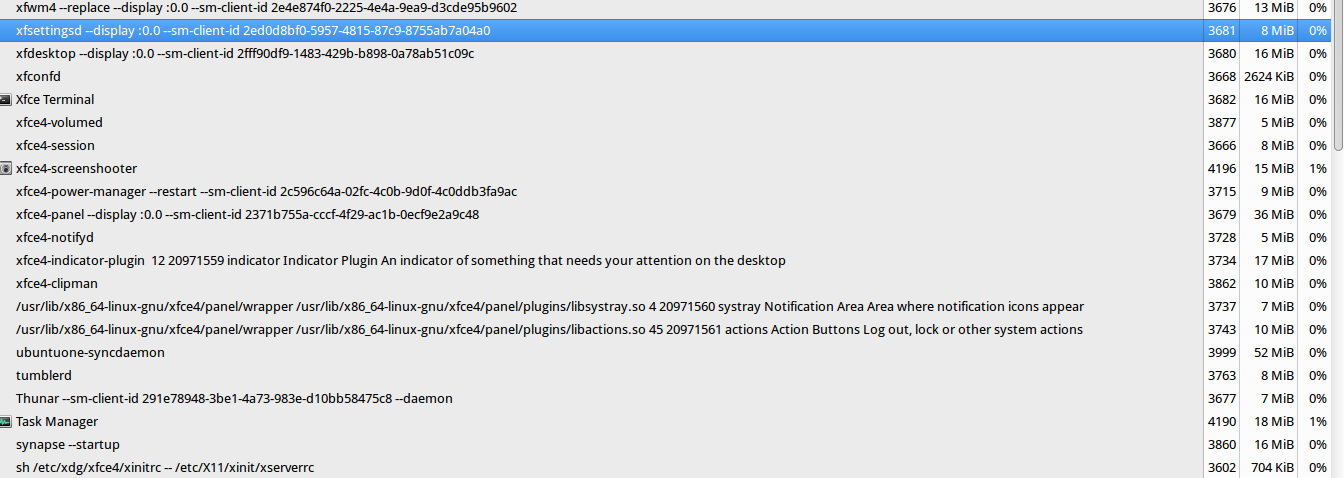This screenshot has width=1344, height=478.
Task: Select the xfce4-indicator-plugin process row
Action: [x=400, y=261]
